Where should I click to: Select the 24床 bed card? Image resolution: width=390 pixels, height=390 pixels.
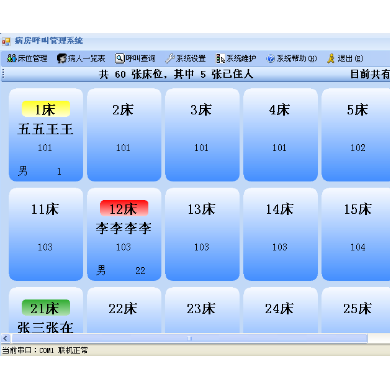tap(280, 310)
